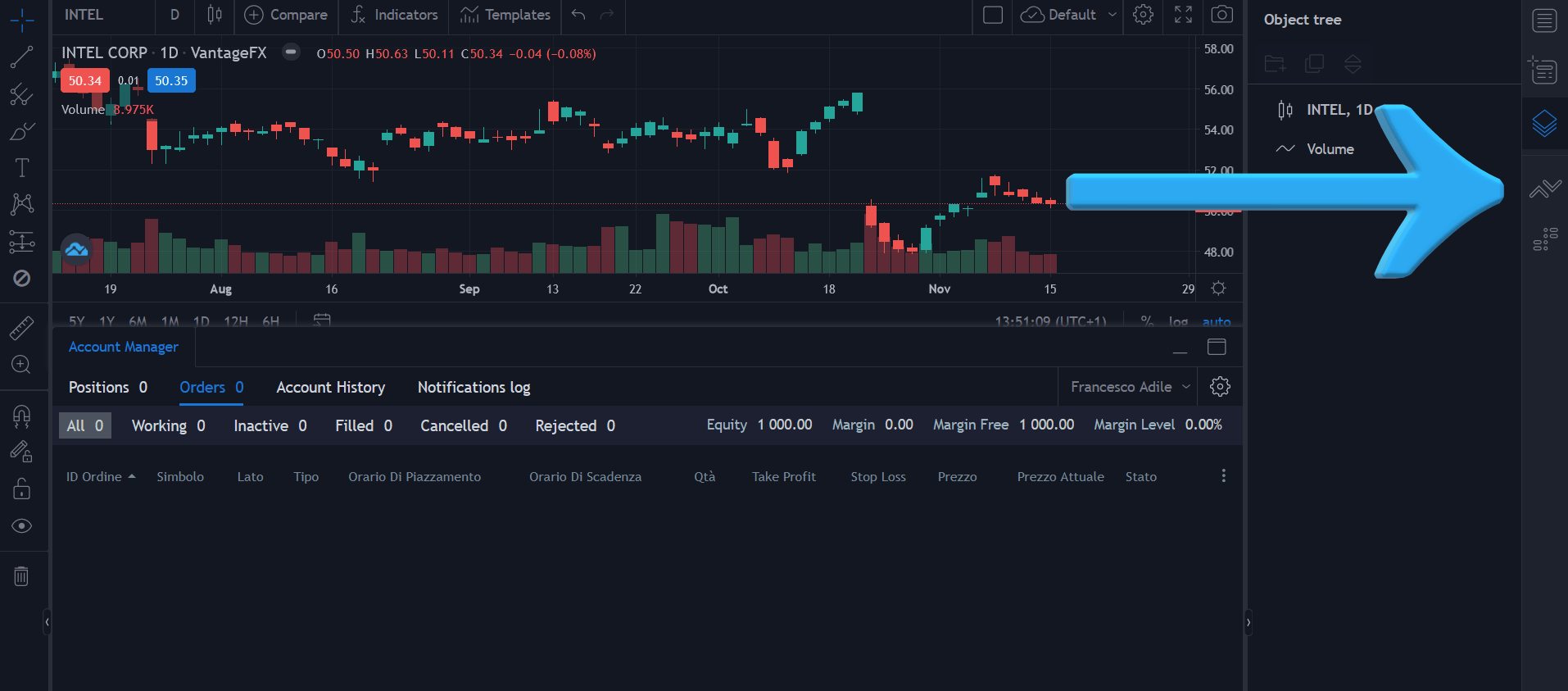Expand the Default layout dropdown
The height and width of the screenshot is (691, 1568).
1113,15
